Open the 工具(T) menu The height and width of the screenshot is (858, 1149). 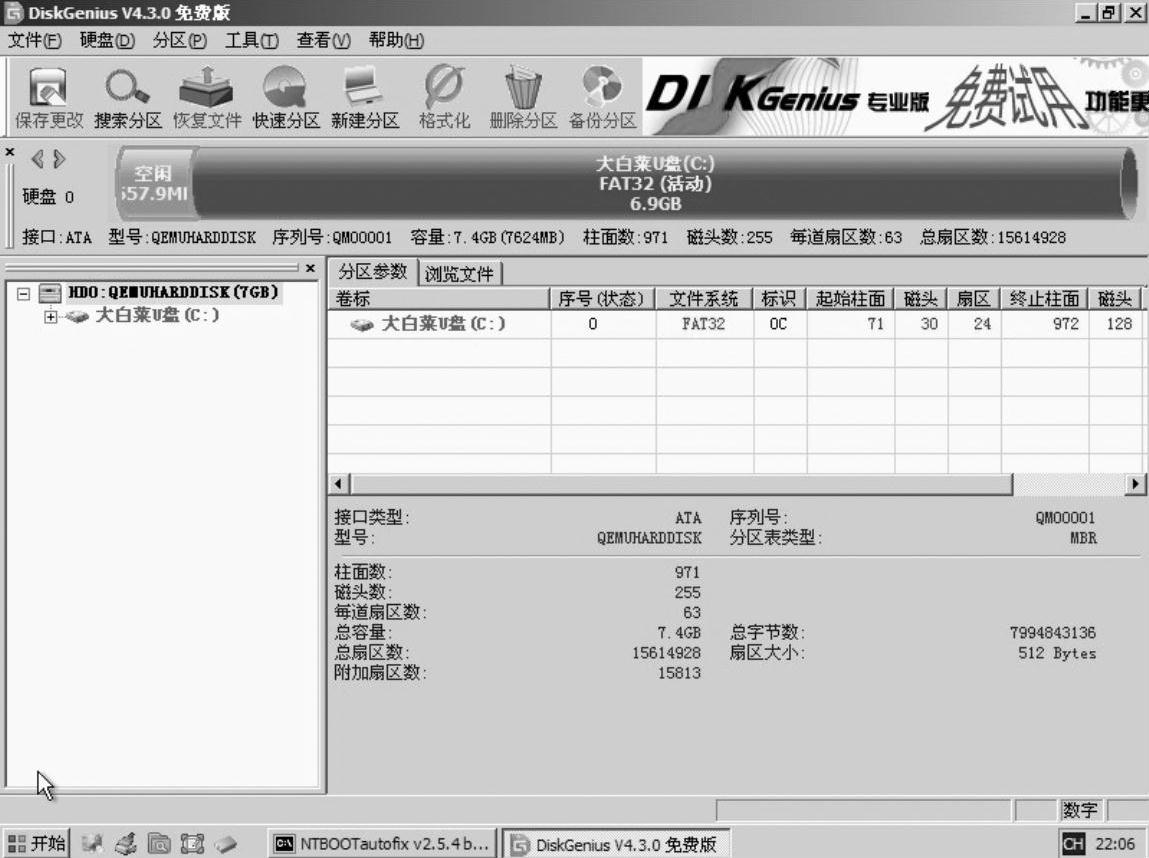(x=251, y=40)
